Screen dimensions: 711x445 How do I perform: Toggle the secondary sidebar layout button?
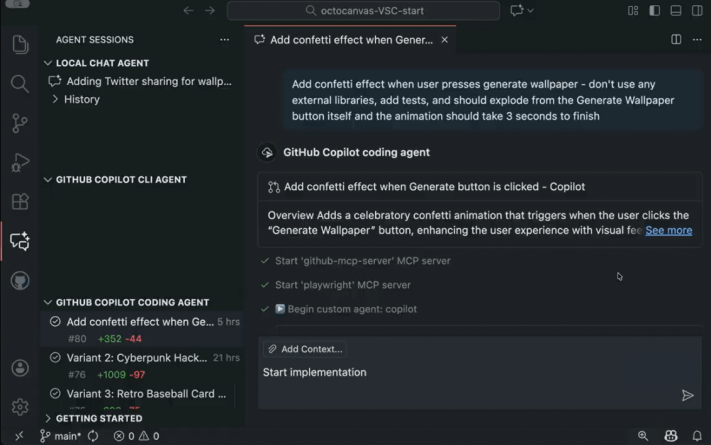(x=696, y=11)
